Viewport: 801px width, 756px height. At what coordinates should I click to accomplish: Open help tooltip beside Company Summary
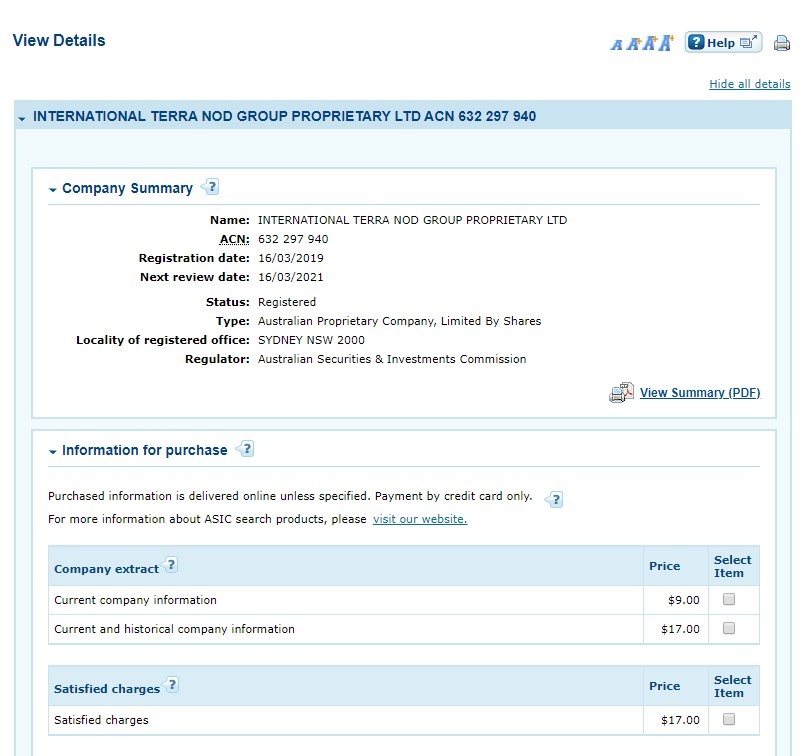(210, 187)
